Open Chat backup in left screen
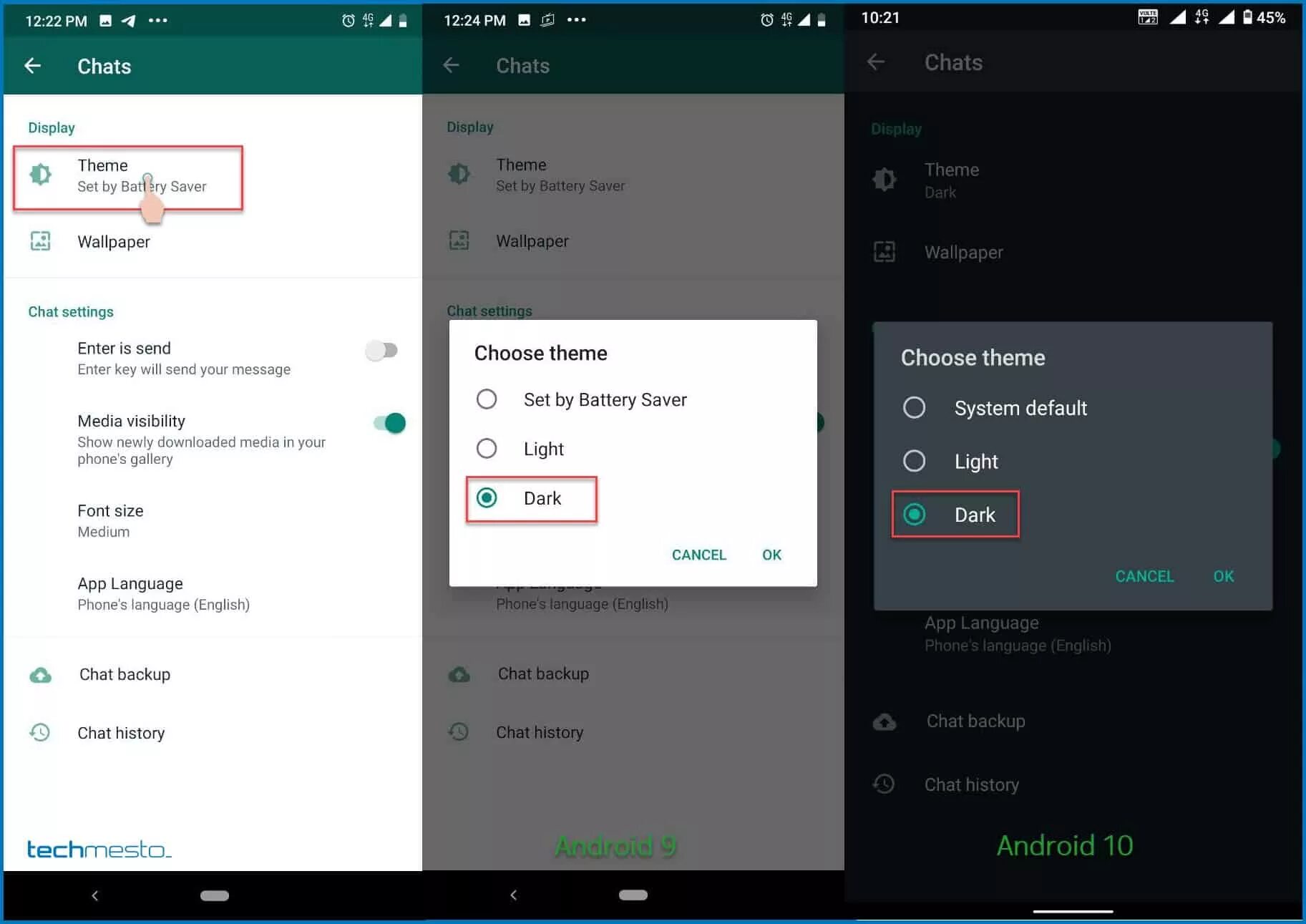This screenshot has height=924, width=1306. click(213, 674)
